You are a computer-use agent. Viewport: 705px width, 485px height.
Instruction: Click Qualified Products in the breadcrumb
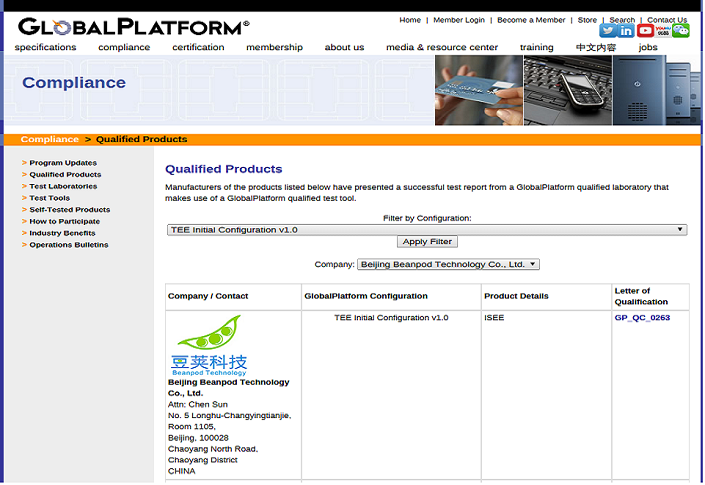tap(142, 139)
